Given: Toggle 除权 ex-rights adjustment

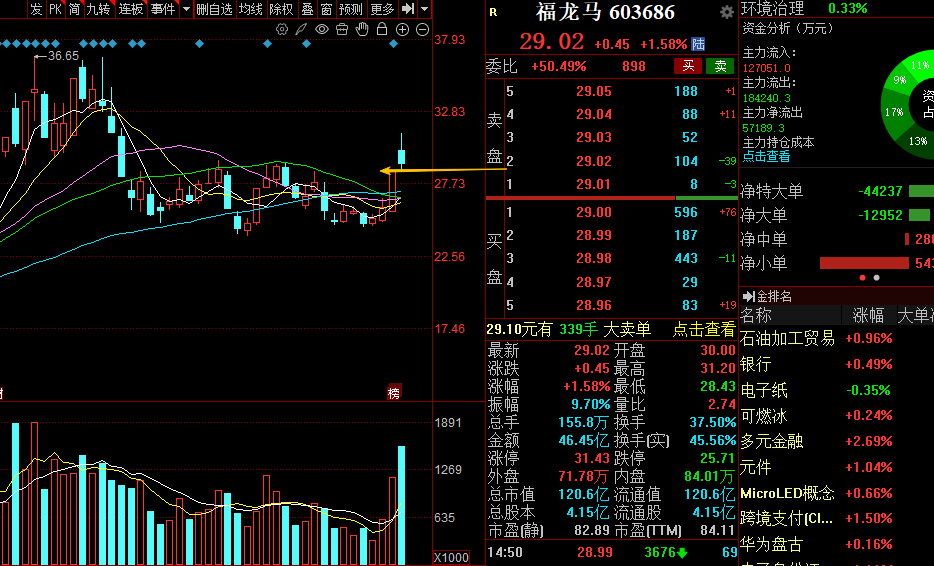Looking at the screenshot, I should click(x=281, y=9).
